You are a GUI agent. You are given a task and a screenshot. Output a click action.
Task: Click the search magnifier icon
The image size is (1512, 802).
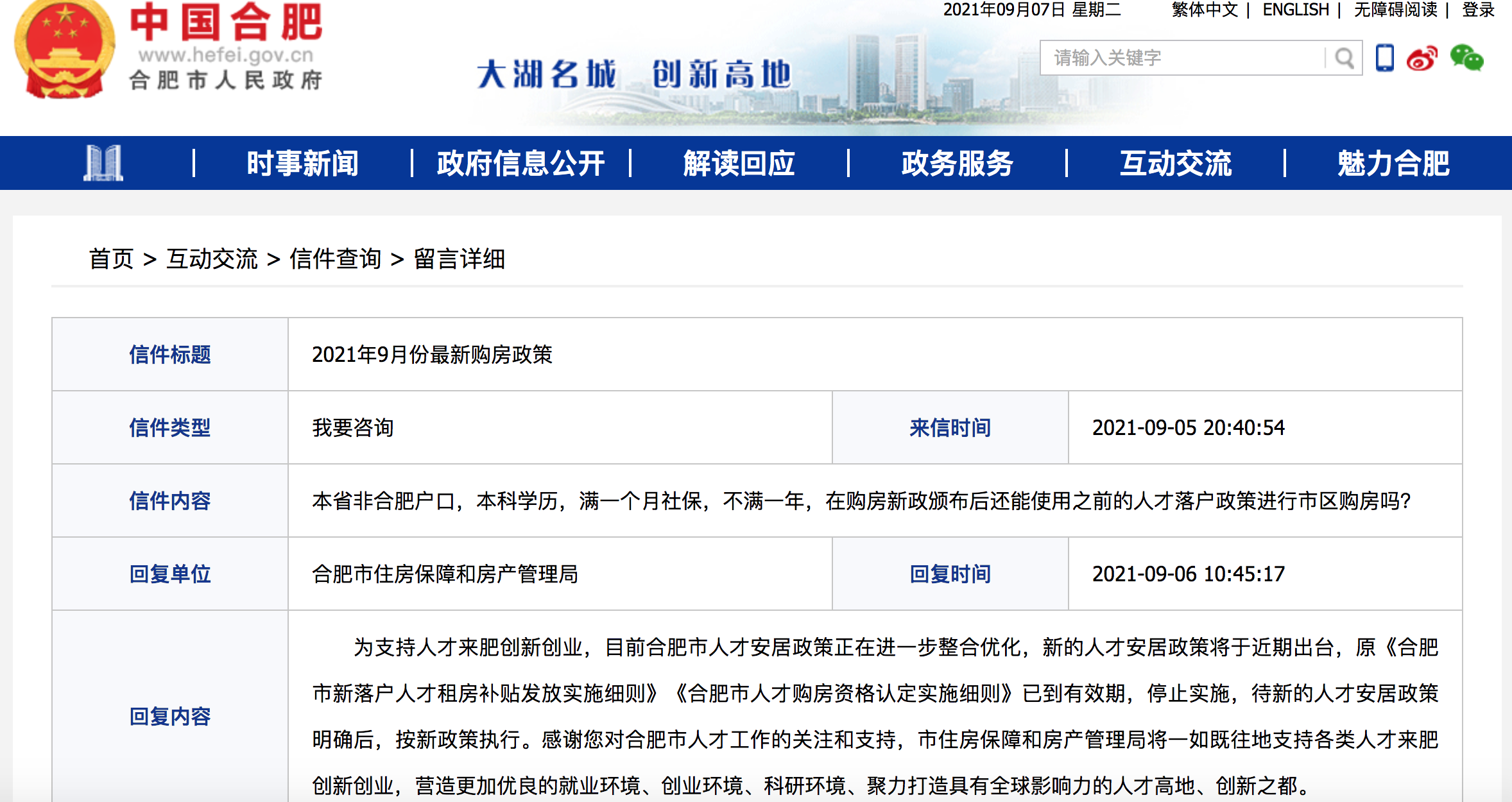click(1344, 58)
